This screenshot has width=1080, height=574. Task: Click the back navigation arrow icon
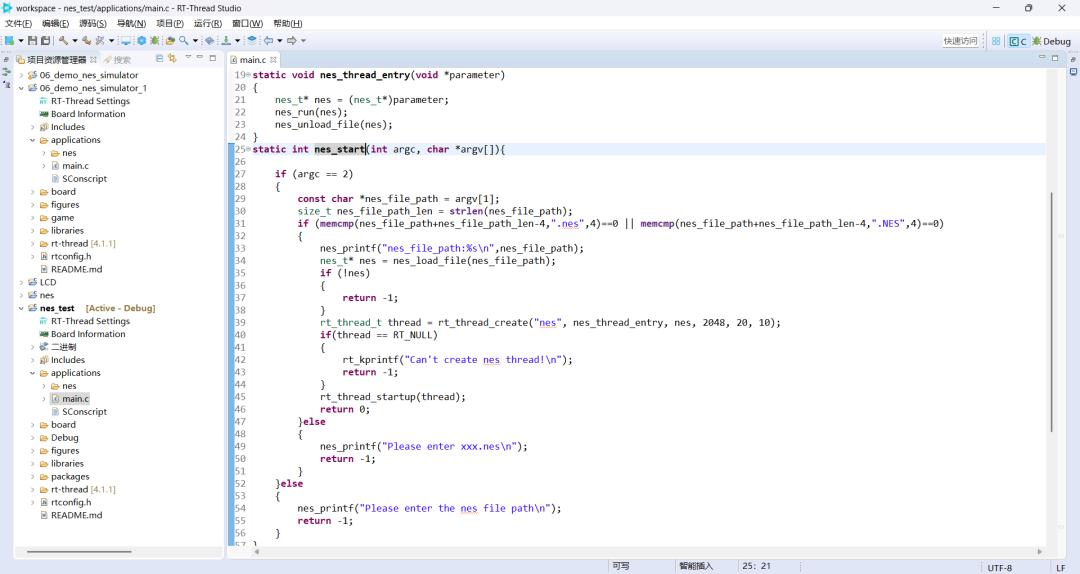[268, 41]
